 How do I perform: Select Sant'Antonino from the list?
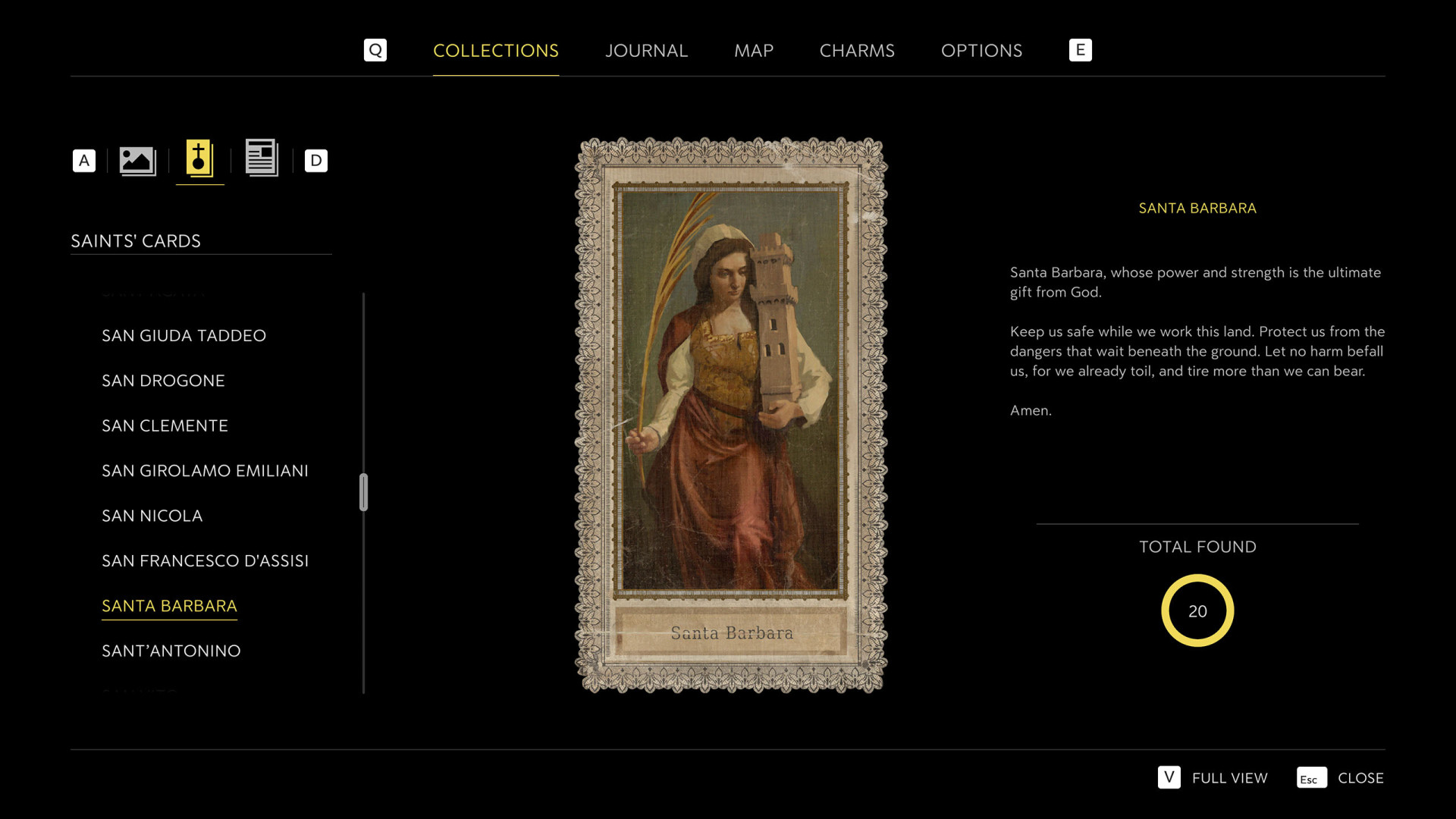click(x=171, y=651)
